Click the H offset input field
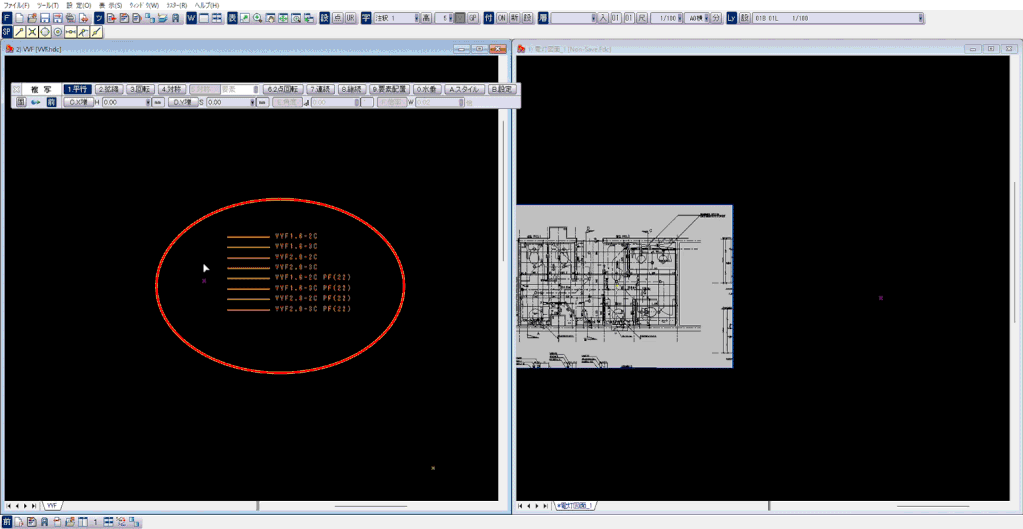 point(125,102)
